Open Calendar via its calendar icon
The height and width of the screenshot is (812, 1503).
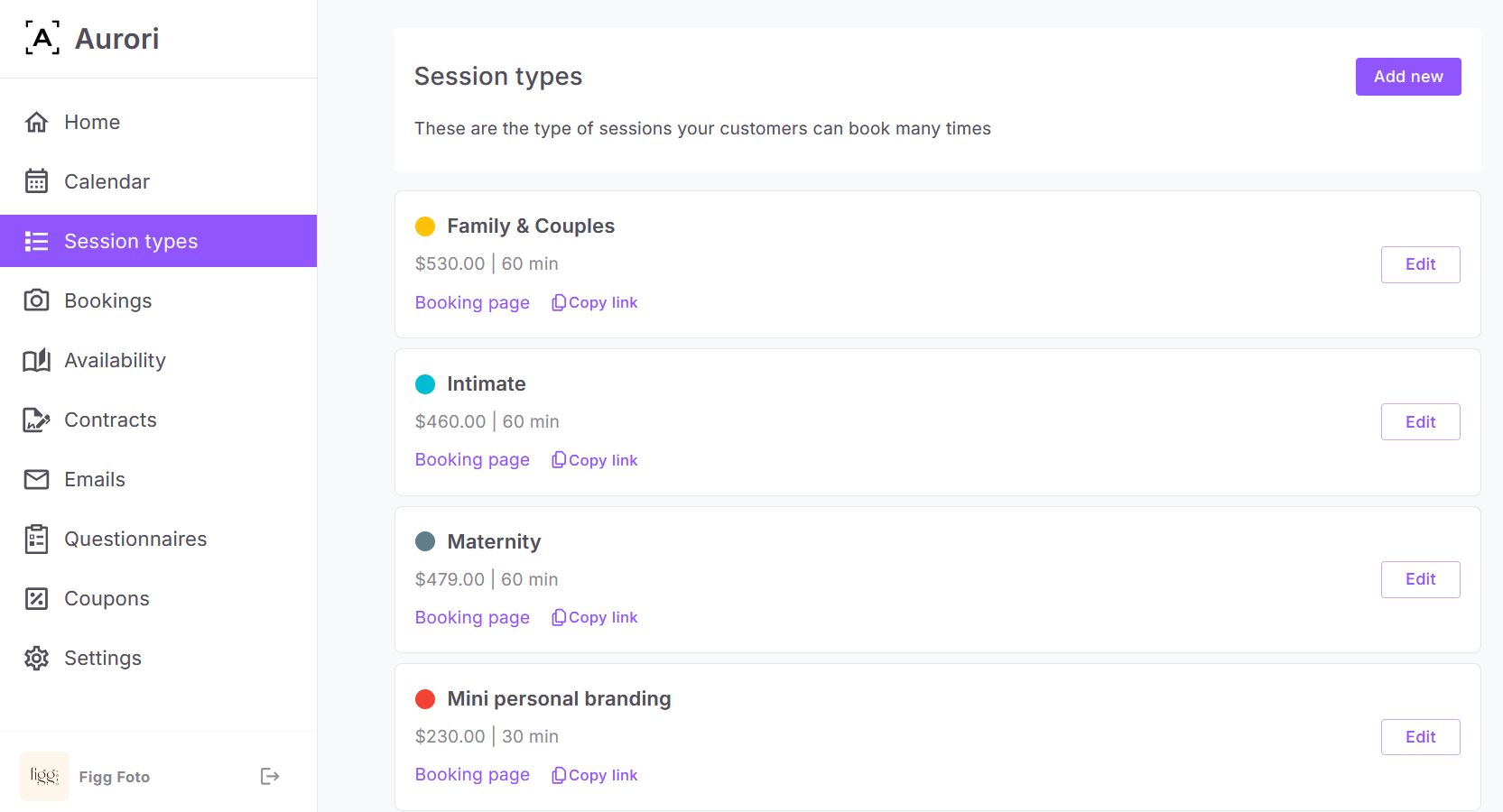tap(36, 181)
